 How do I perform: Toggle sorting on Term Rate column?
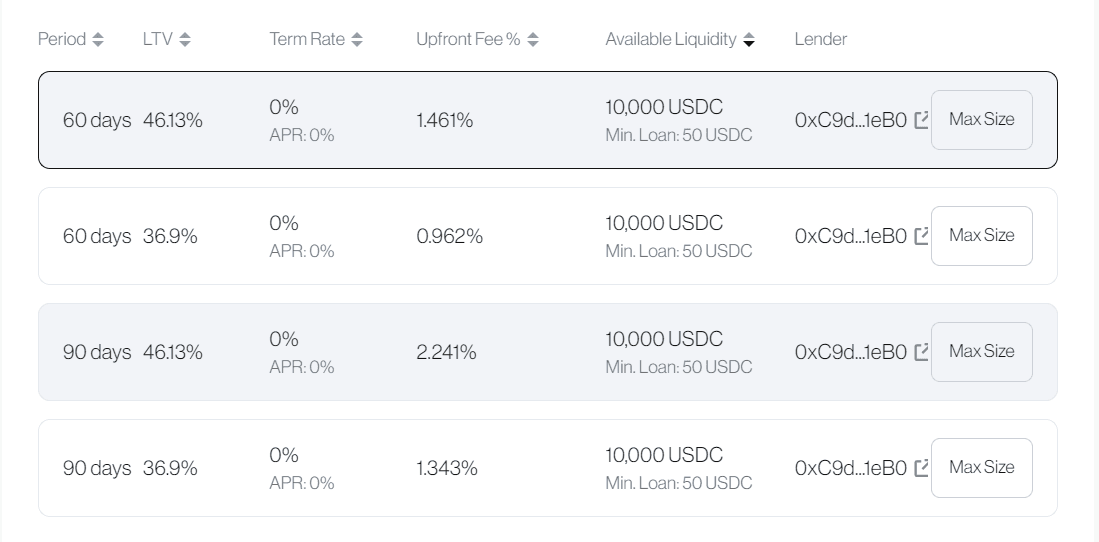coord(357,40)
